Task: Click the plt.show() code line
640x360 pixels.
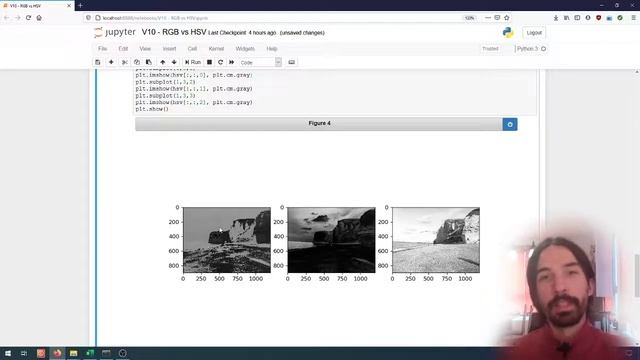Action: point(152,109)
